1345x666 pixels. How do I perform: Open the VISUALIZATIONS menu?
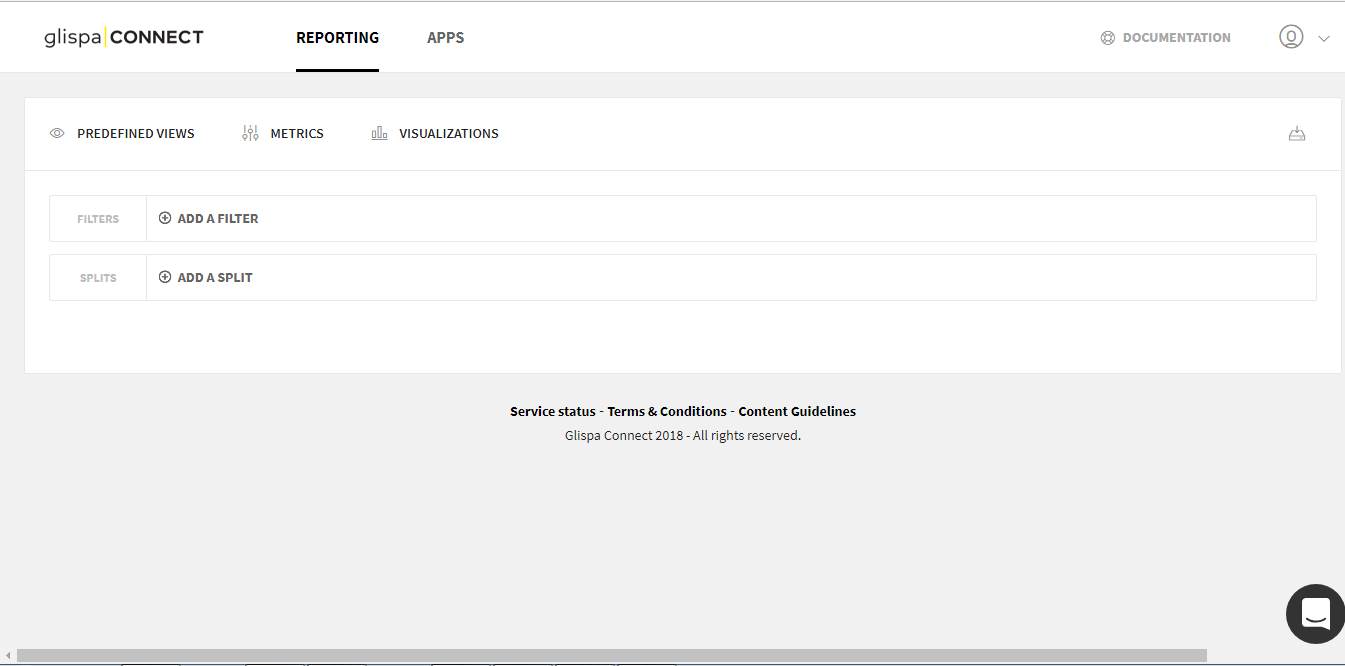pyautogui.click(x=448, y=133)
